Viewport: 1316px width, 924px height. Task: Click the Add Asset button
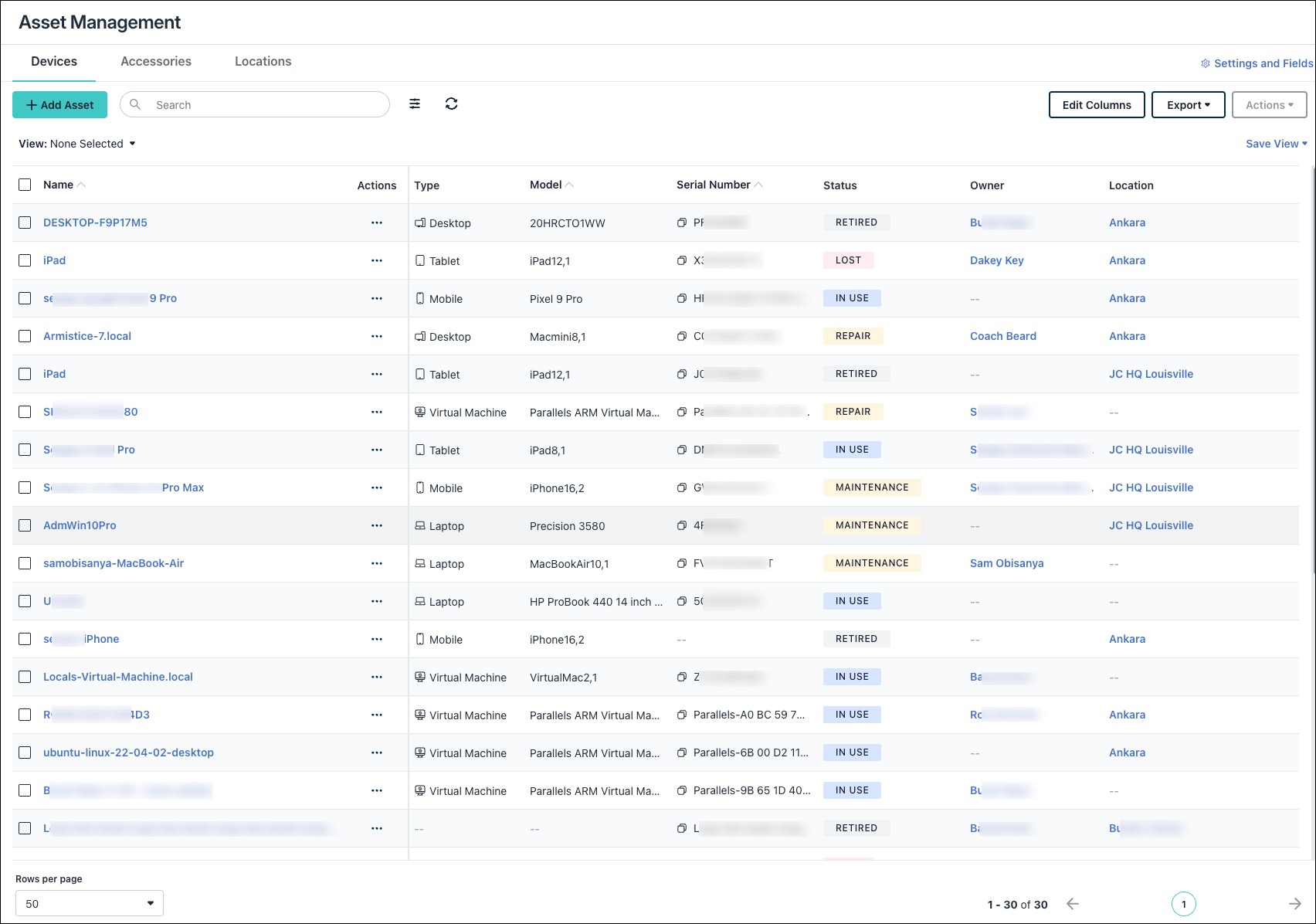(59, 105)
